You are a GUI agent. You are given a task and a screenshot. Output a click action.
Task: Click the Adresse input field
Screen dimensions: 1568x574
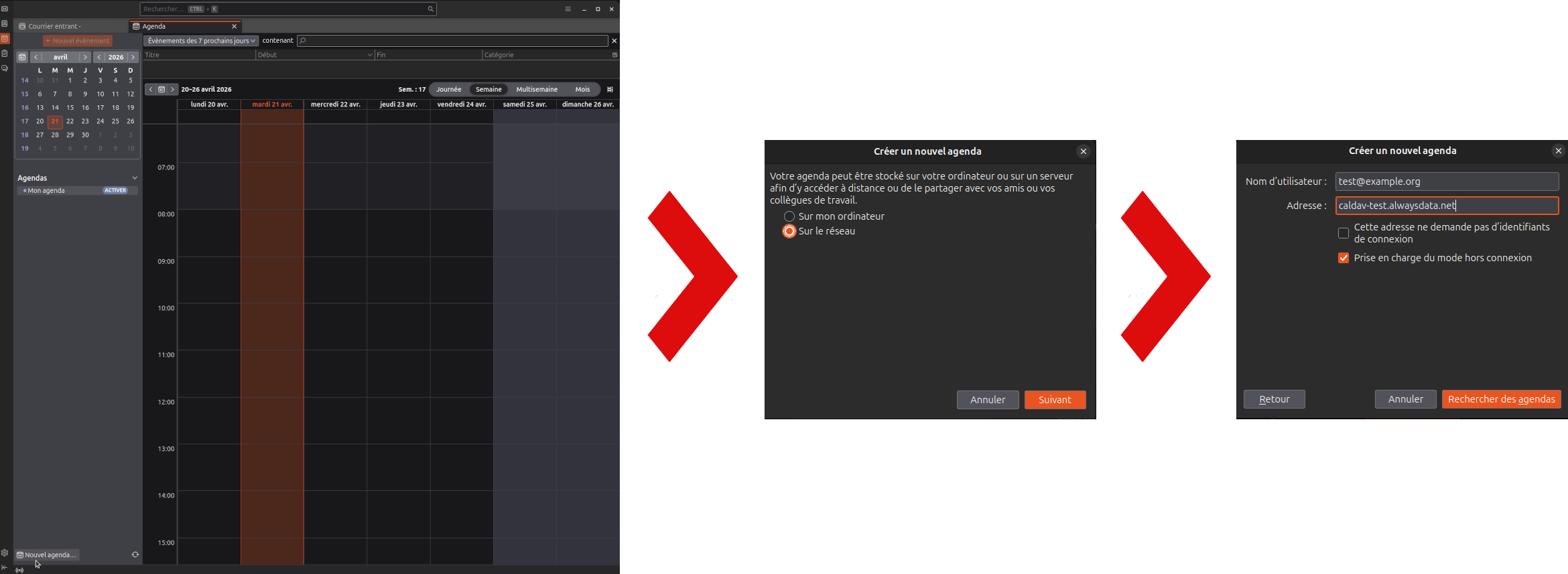click(x=1446, y=206)
